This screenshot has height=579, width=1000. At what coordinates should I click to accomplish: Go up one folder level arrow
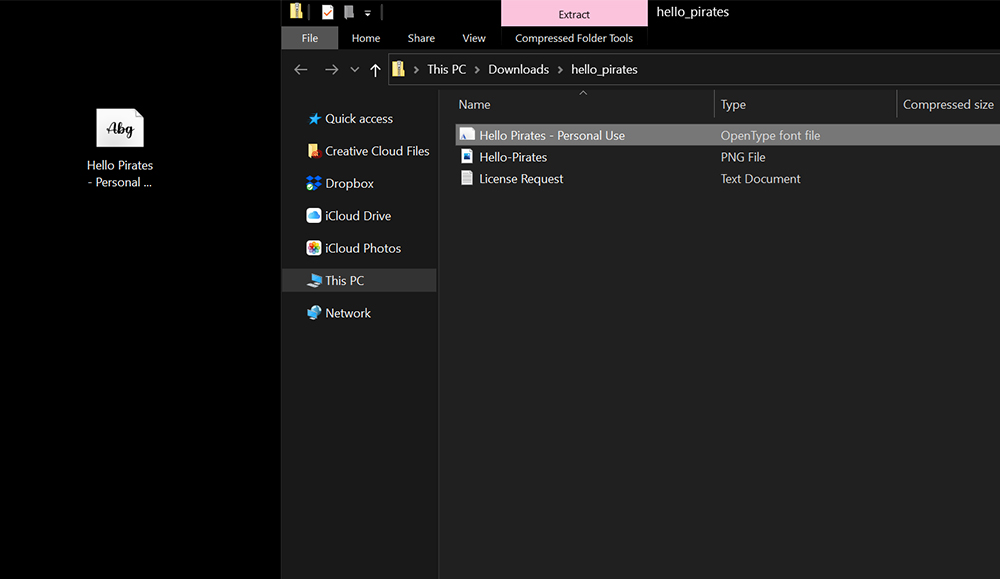[x=375, y=70]
